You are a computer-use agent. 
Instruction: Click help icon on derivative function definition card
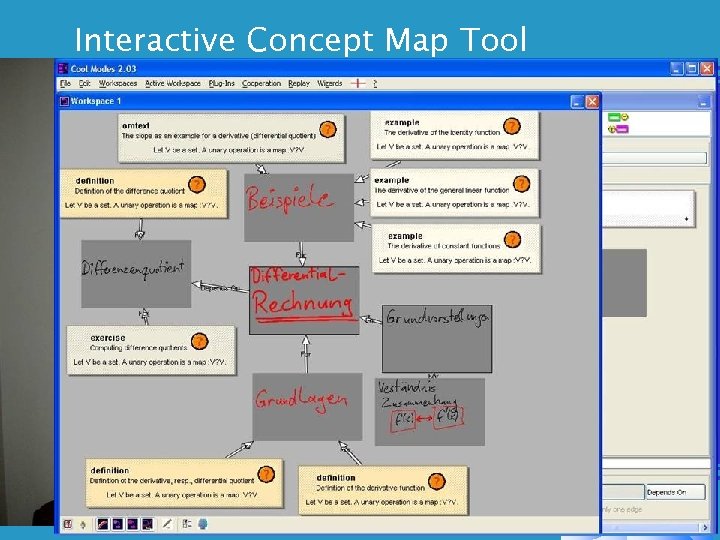(436, 481)
